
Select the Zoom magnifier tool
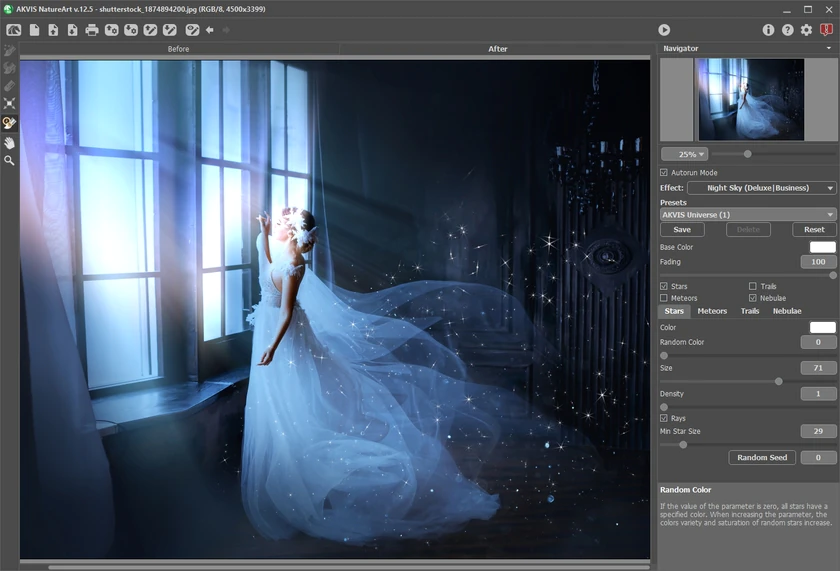tap(9, 160)
